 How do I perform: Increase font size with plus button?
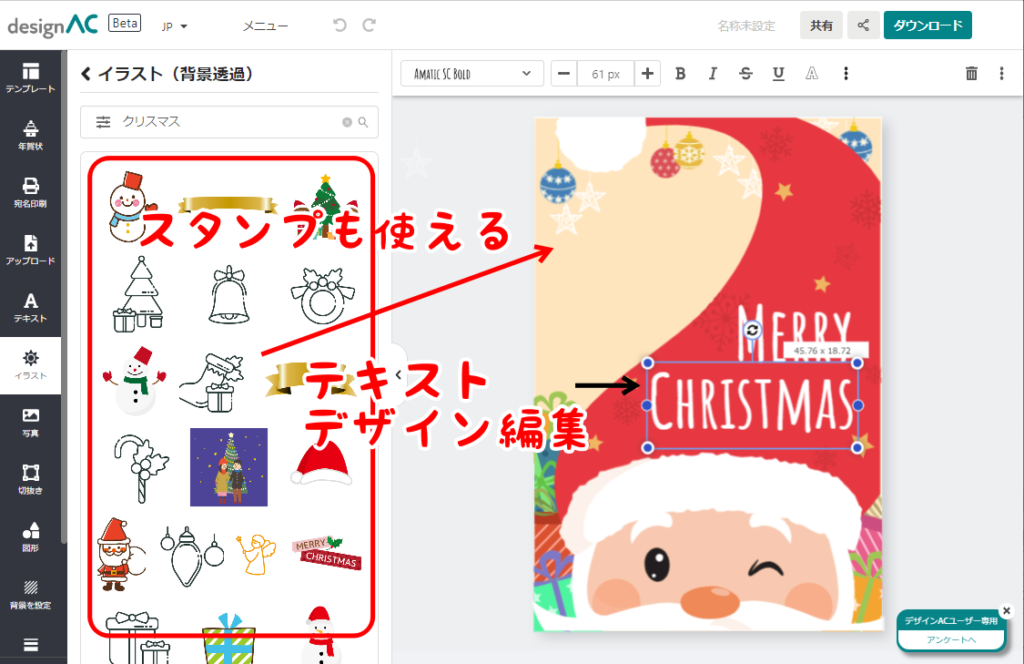[x=648, y=73]
